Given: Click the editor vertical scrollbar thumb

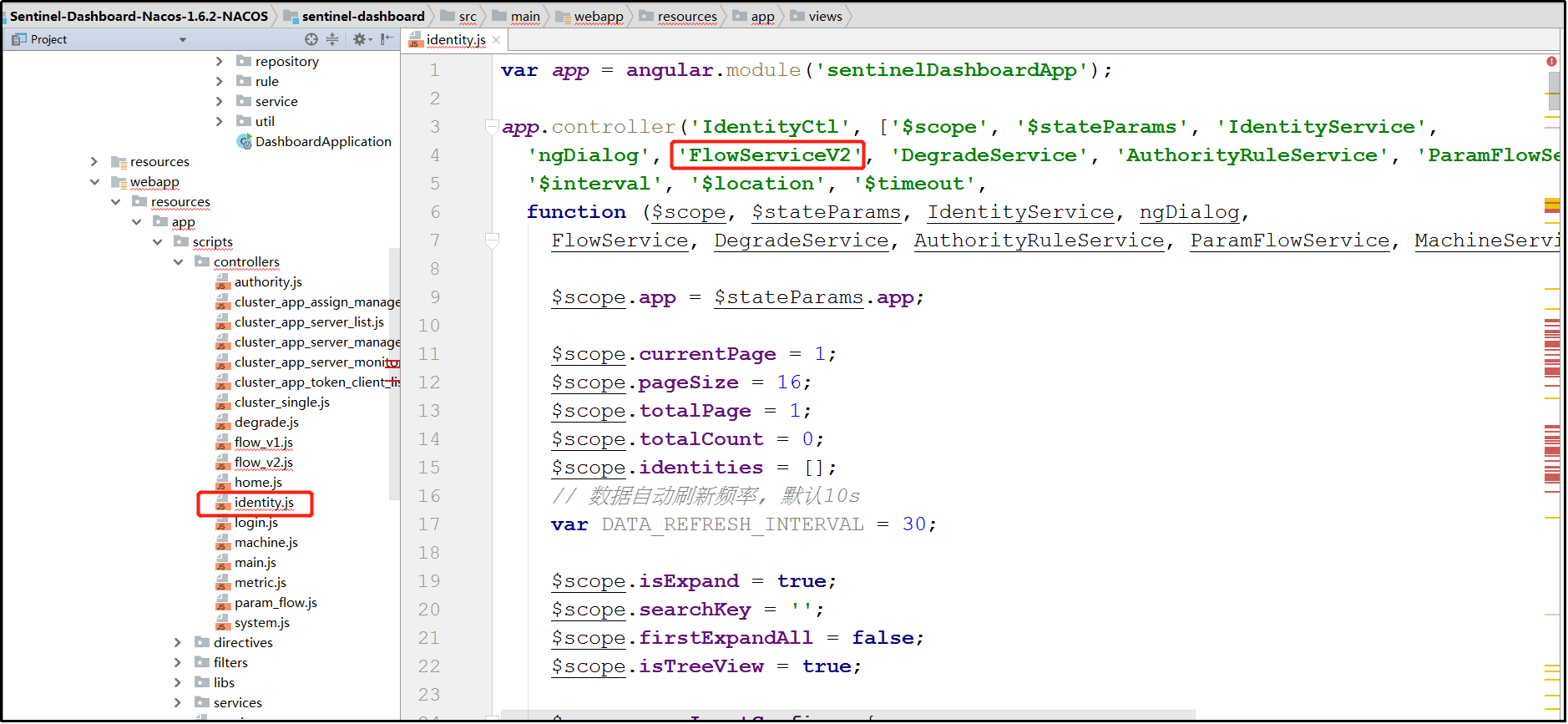Looking at the screenshot, I should tap(1553, 91).
